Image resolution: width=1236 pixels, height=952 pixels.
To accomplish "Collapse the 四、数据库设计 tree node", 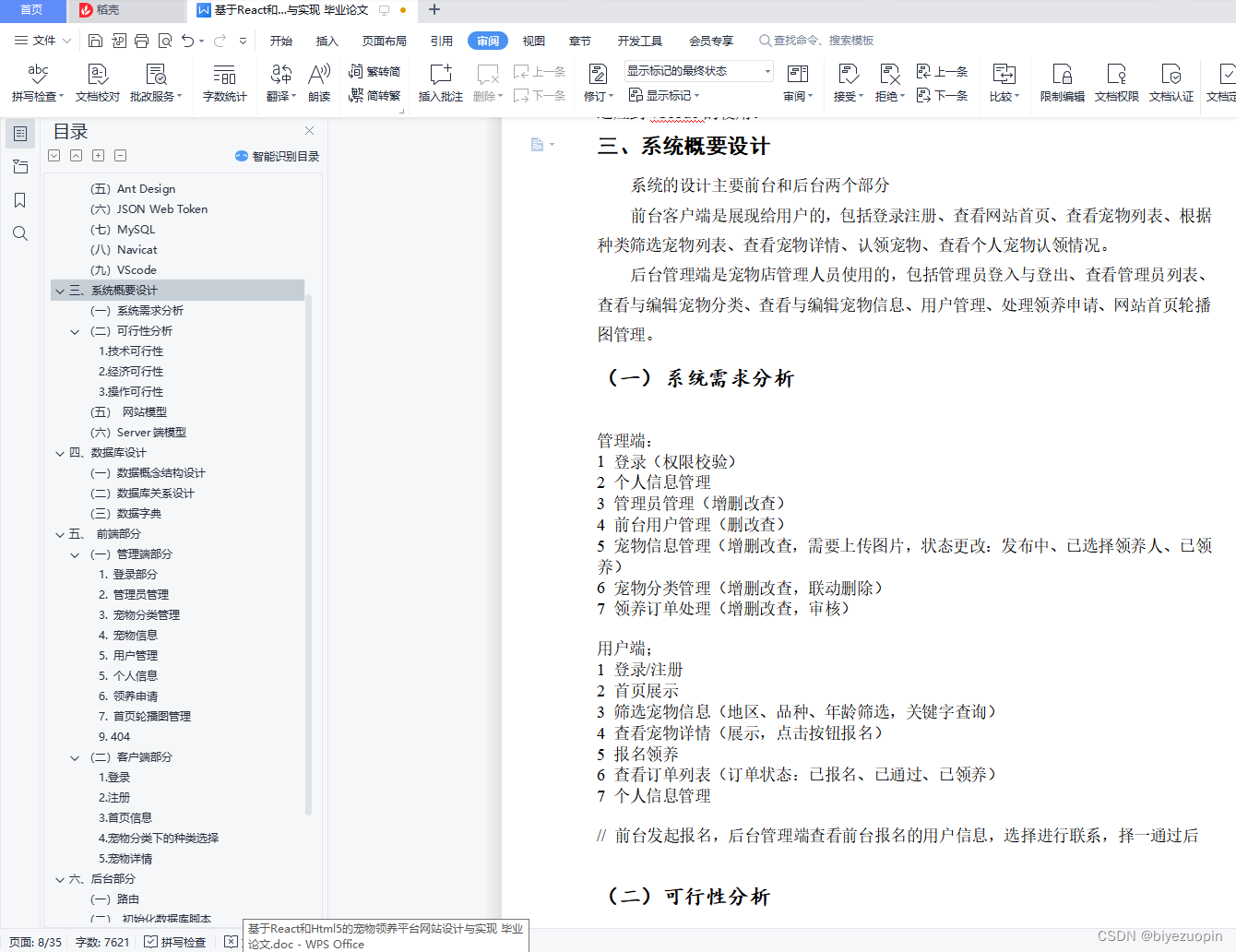I will pos(60,453).
